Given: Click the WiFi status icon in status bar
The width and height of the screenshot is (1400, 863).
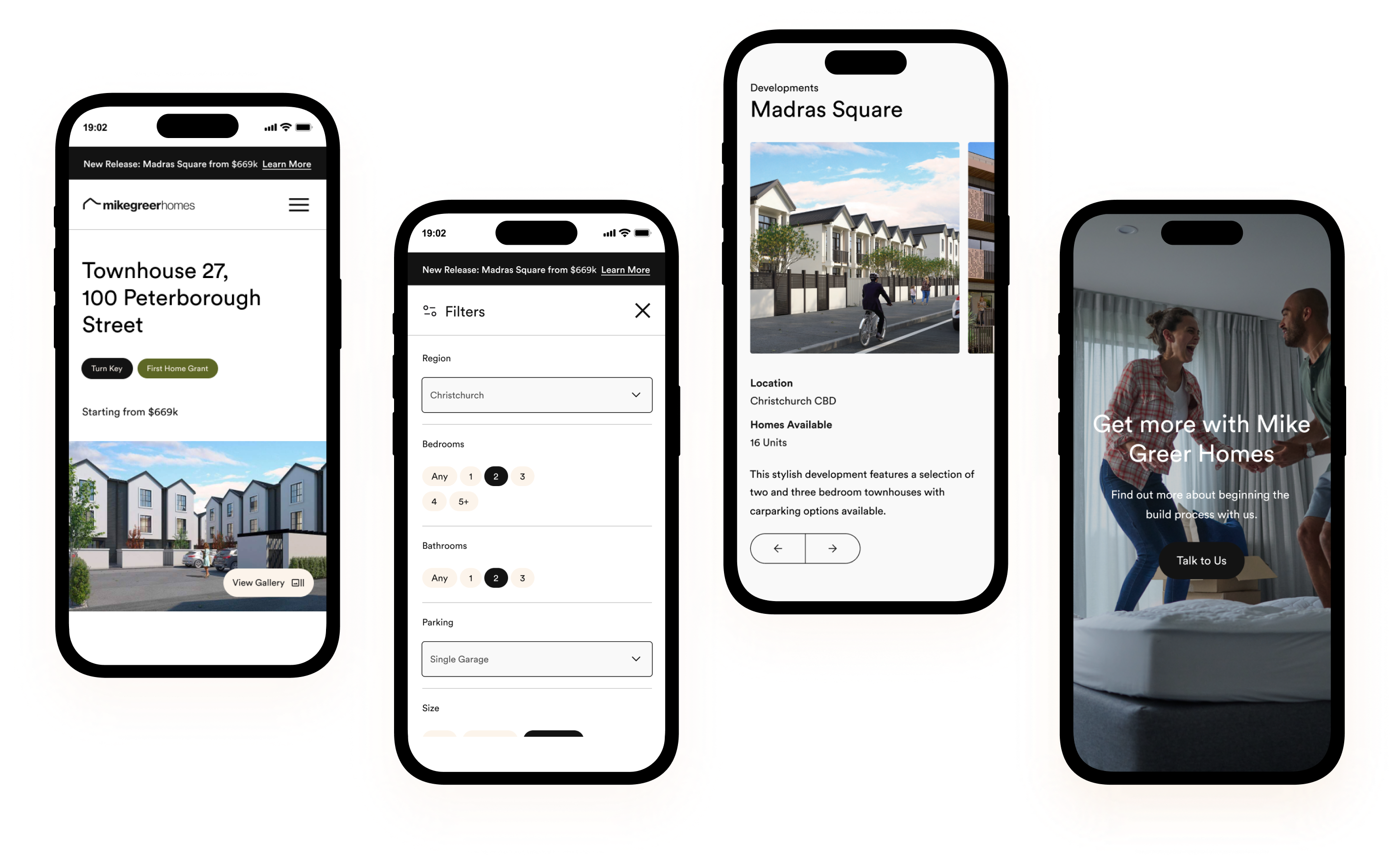Looking at the screenshot, I should (290, 130).
